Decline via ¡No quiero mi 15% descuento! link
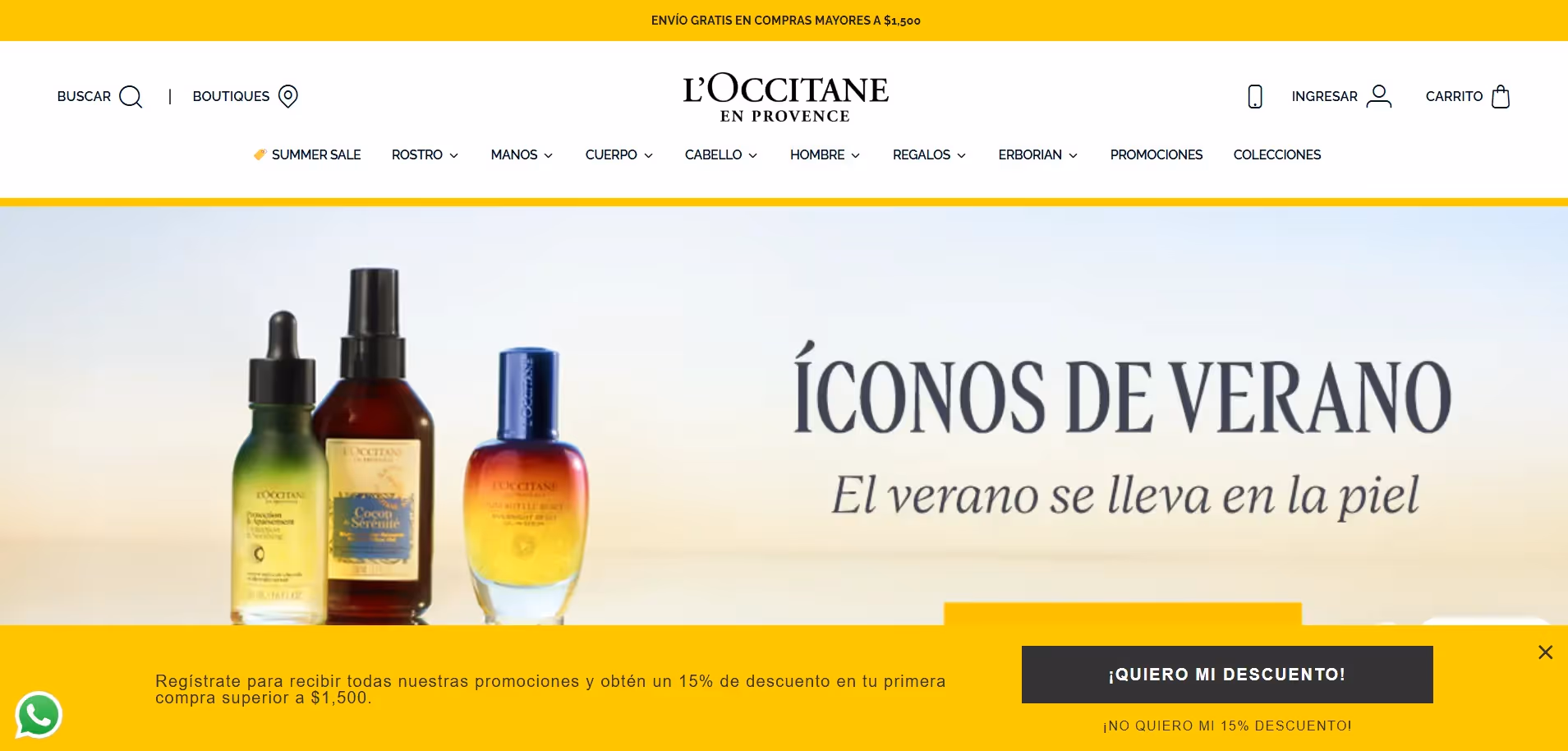Screen dimensions: 1568x751 [1227, 726]
